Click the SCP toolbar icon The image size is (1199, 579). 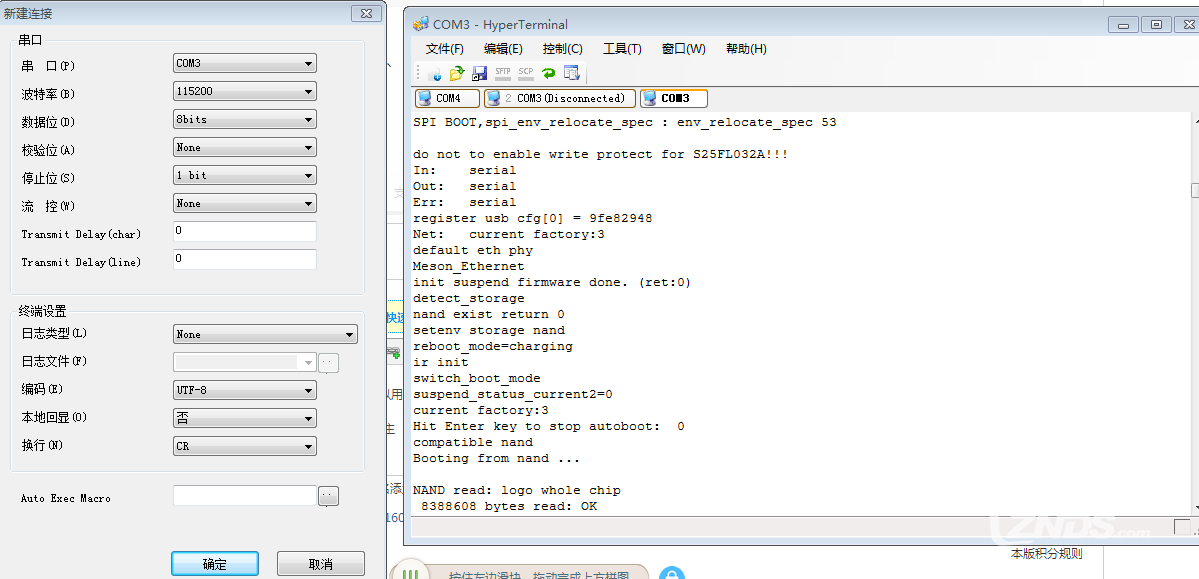pos(525,73)
